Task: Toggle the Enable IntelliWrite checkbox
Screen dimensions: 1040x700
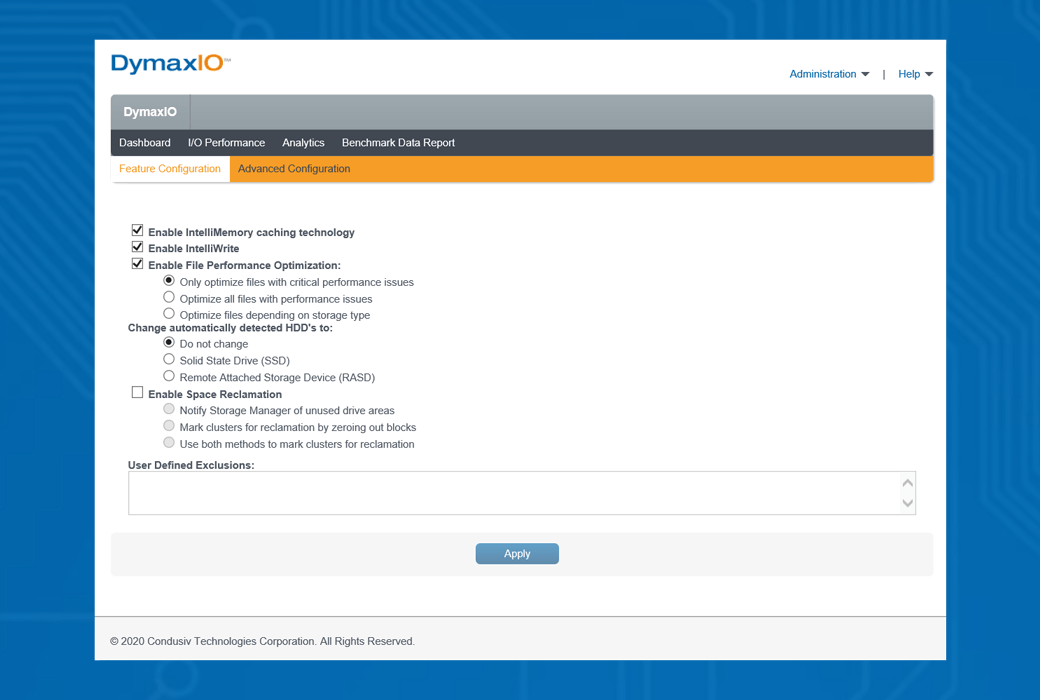Action: pos(137,247)
